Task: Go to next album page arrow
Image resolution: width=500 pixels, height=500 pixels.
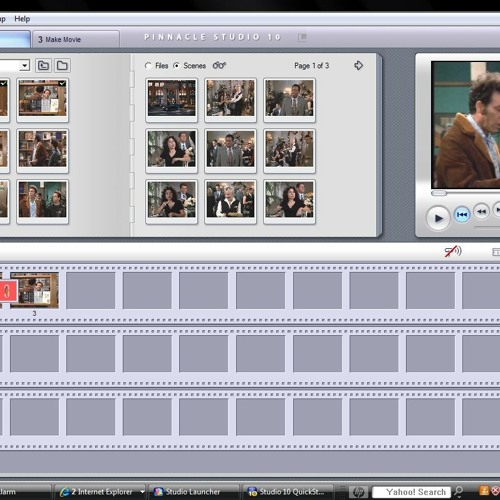Action: [x=358, y=65]
